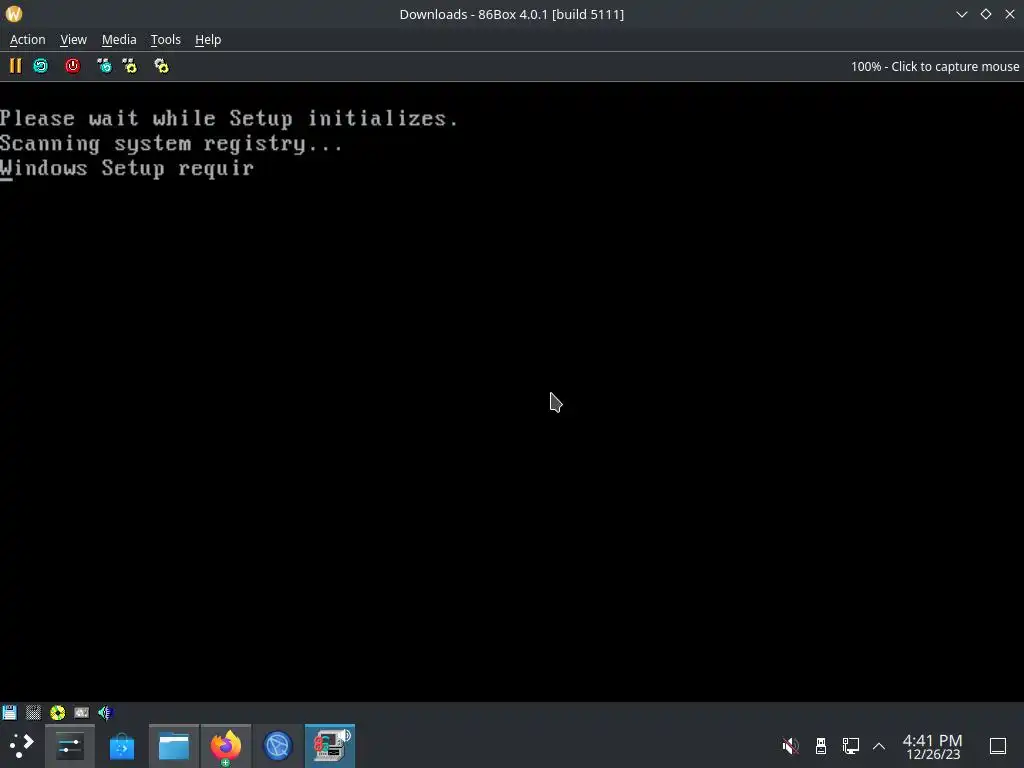Send Ctrl+Alt+Esc from the toolbar
Image resolution: width=1024 pixels, height=768 pixels.
pos(130,66)
